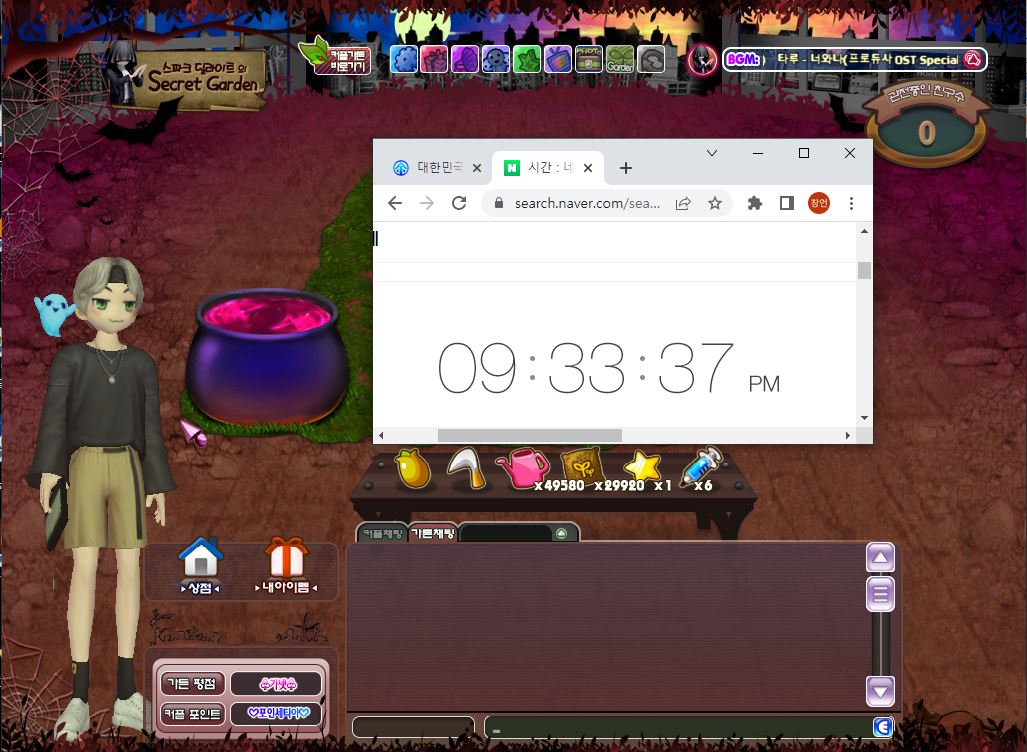This screenshot has height=752, width=1027.
Task: Open the pink gift box icon in the game toolbar
Action: [x=434, y=60]
